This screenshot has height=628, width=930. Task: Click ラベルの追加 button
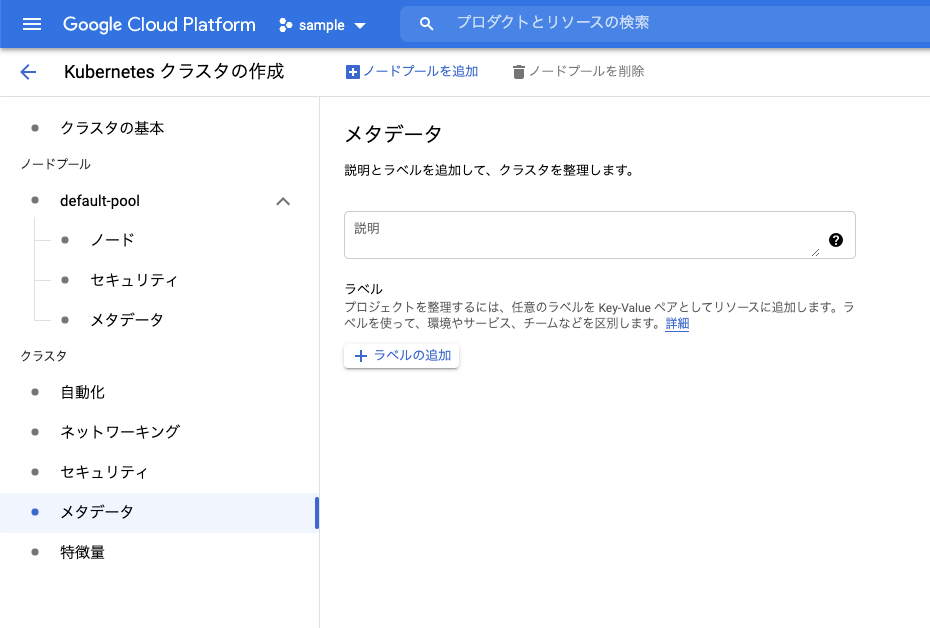[x=401, y=355]
